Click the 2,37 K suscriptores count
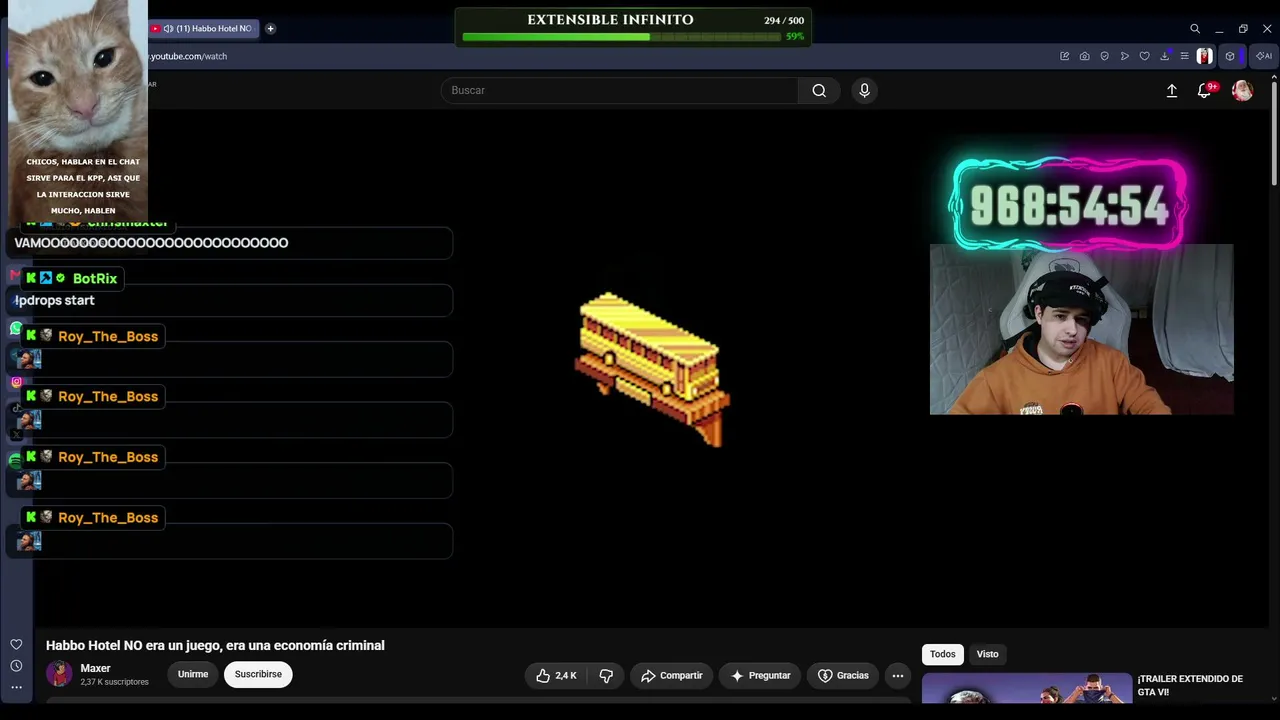The height and width of the screenshot is (720, 1280). [x=114, y=682]
